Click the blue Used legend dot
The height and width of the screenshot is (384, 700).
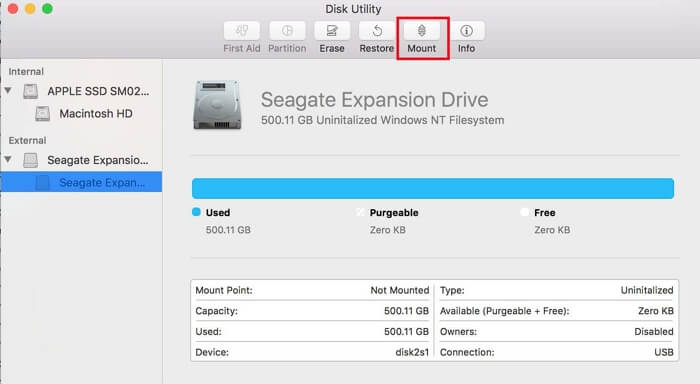(196, 212)
